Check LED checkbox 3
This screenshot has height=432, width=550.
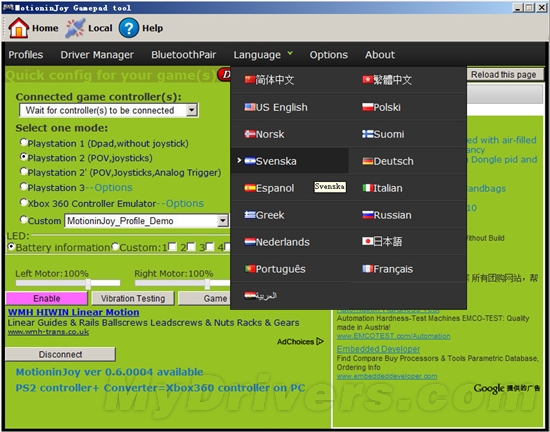(210, 247)
